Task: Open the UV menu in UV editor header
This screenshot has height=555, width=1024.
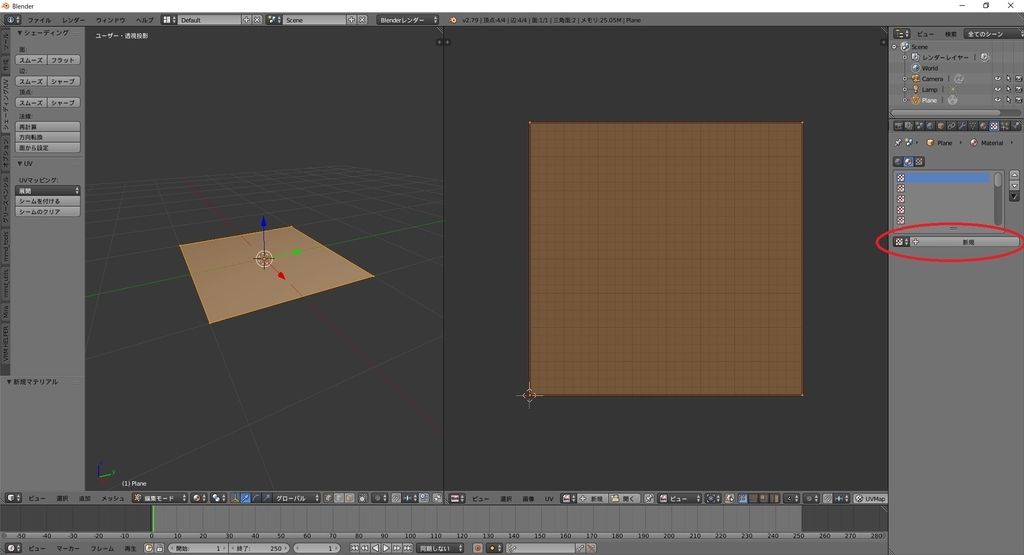Action: (x=549, y=499)
